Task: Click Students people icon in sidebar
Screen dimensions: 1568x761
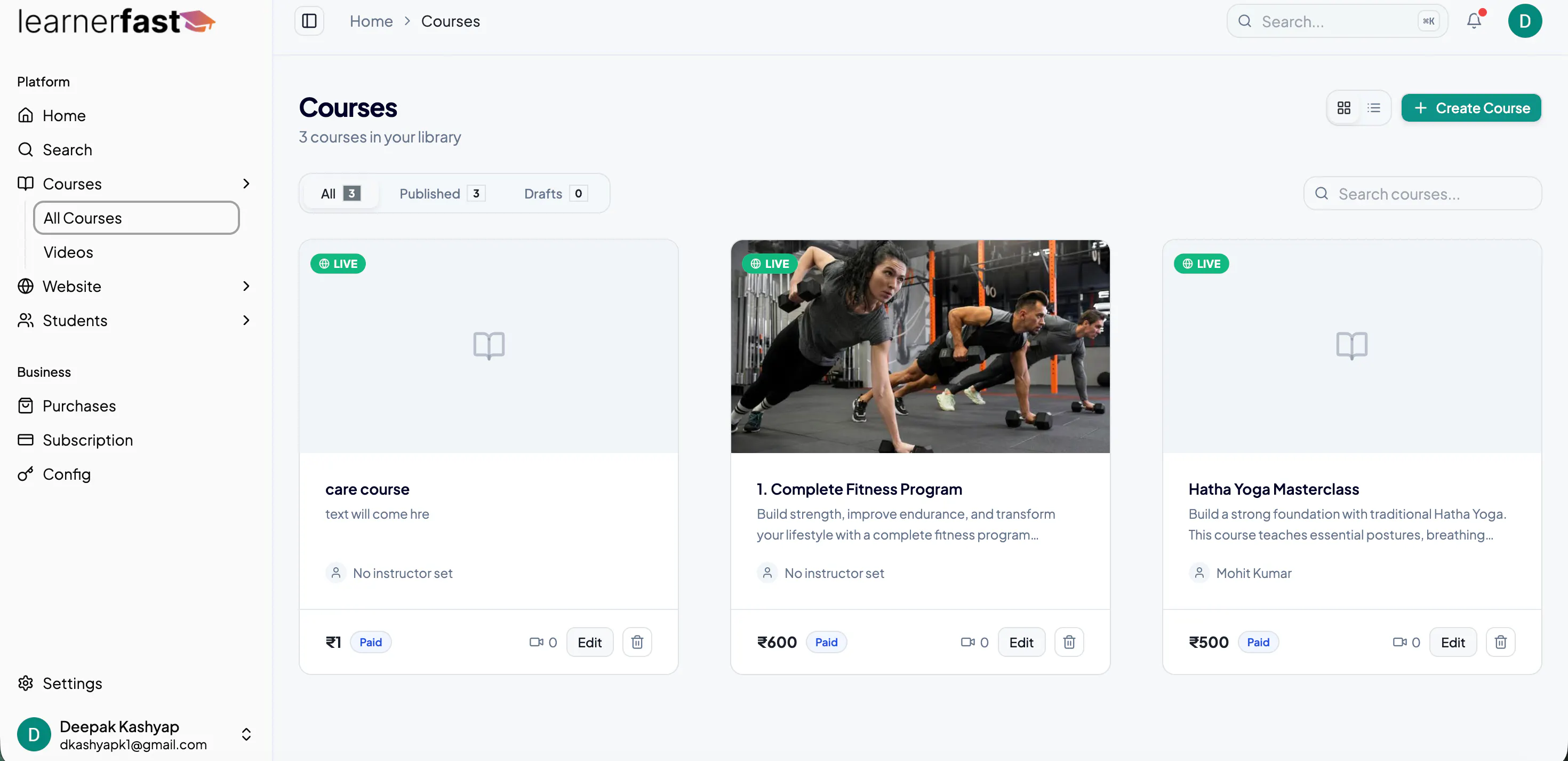Action: click(26, 320)
